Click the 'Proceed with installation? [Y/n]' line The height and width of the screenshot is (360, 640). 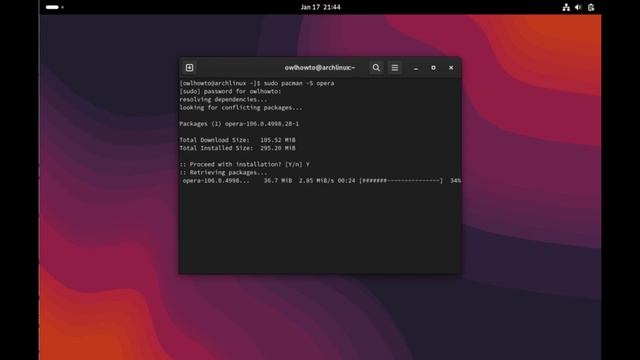pyautogui.click(x=244, y=164)
